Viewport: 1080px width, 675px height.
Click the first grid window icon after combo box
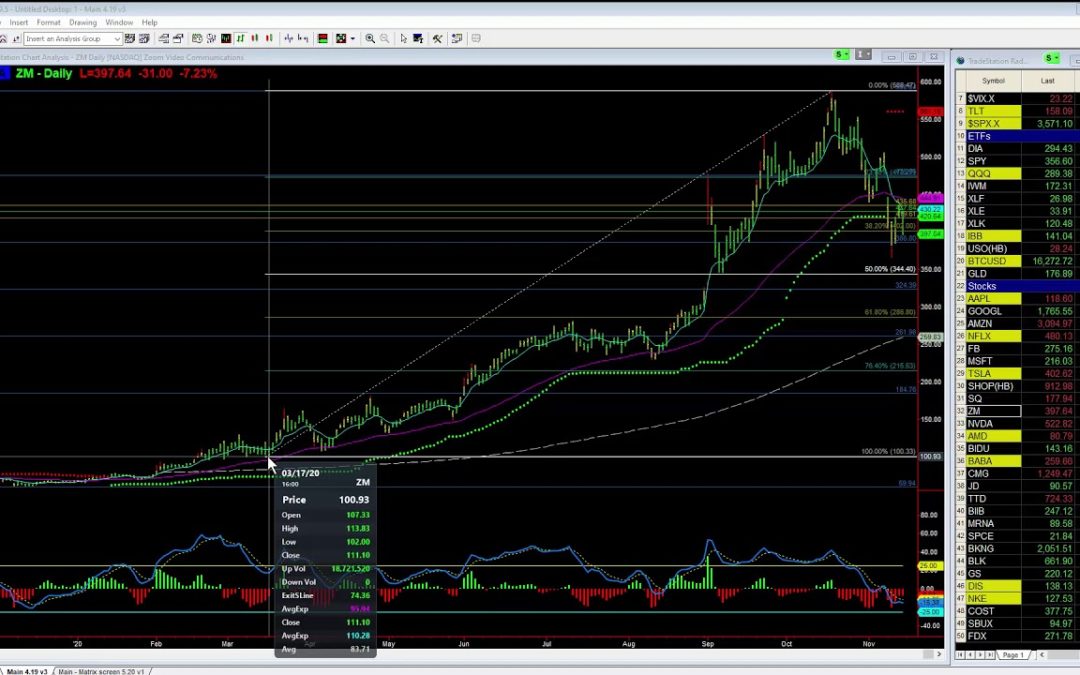[129, 39]
